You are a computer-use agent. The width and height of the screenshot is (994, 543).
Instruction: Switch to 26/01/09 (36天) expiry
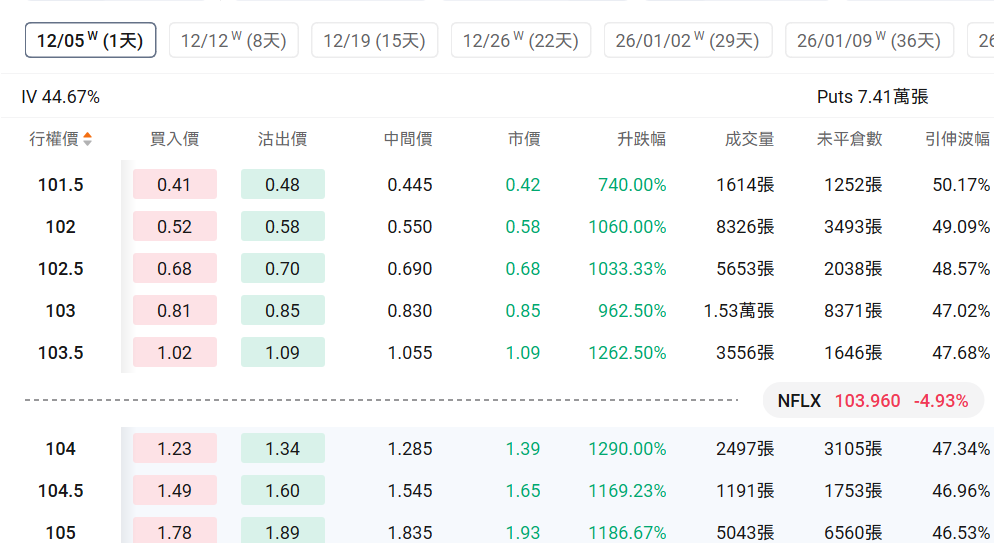coord(869,40)
